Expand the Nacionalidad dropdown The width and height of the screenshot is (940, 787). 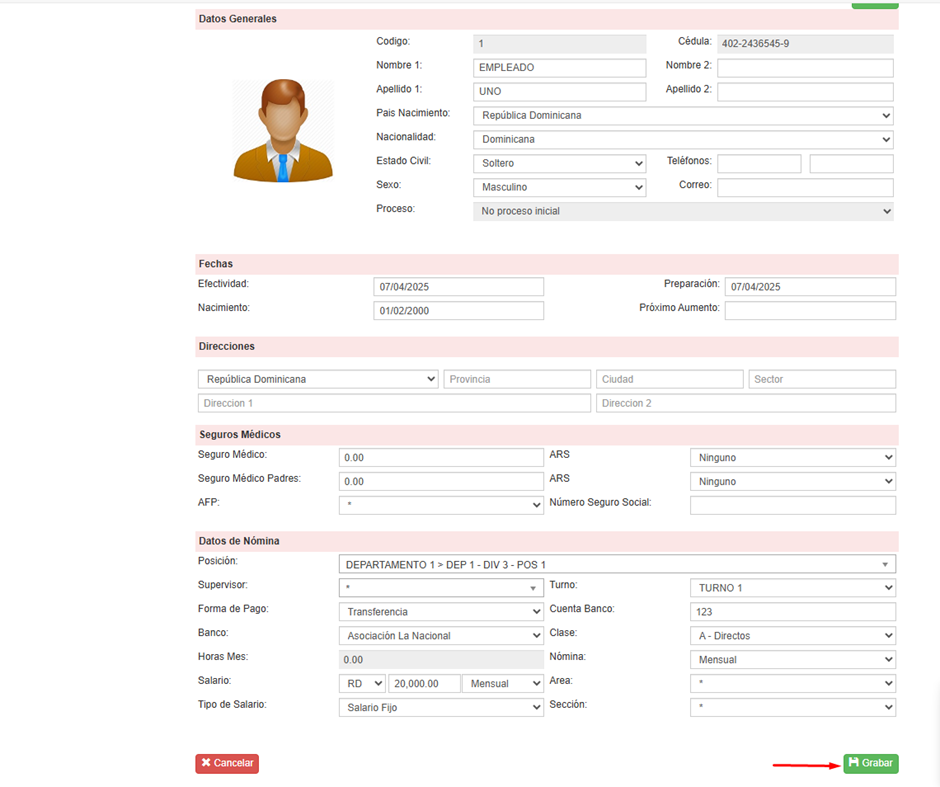pos(683,140)
